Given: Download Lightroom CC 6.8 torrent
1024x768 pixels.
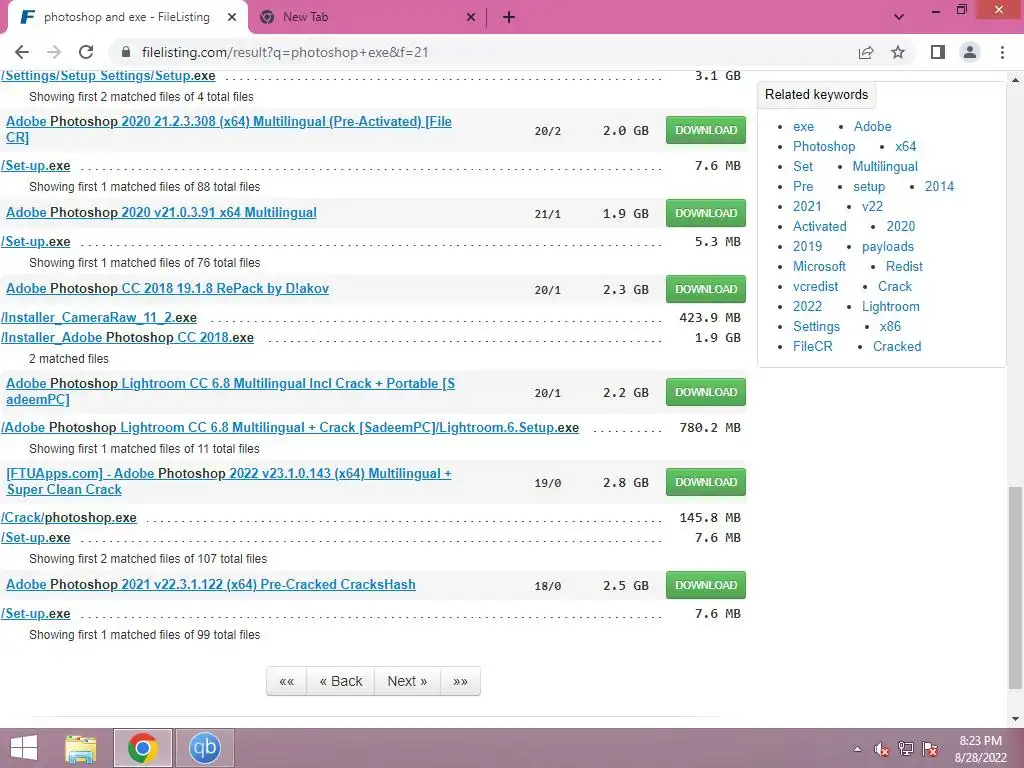Looking at the screenshot, I should 706,392.
